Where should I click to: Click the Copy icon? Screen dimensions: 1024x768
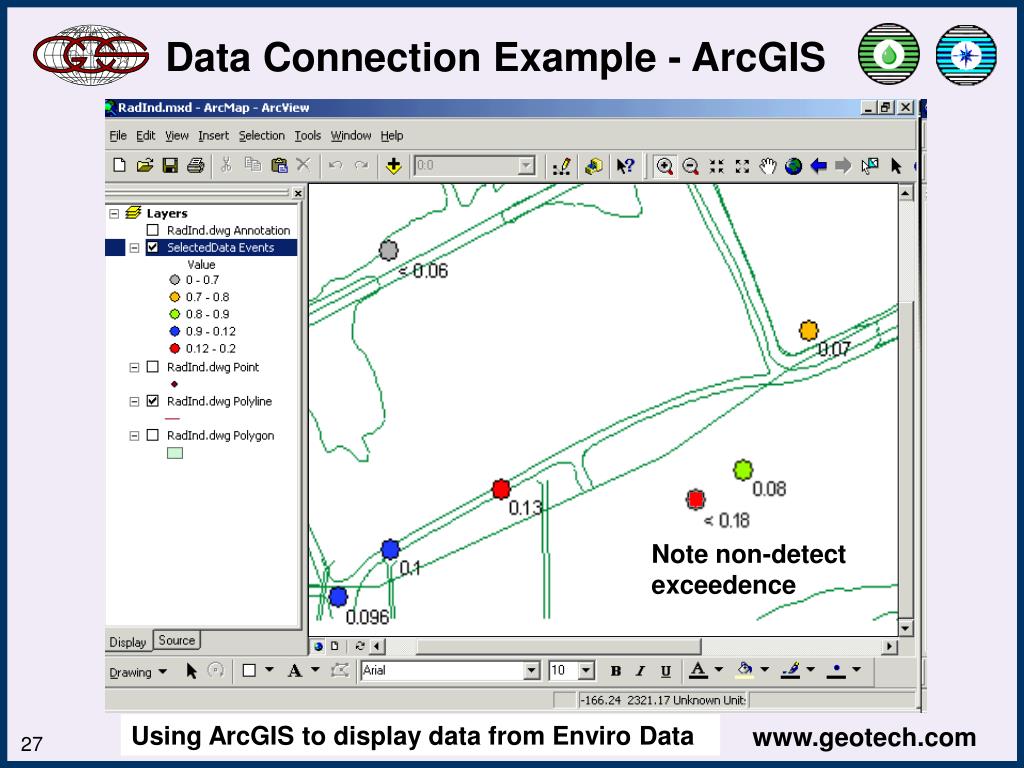click(253, 165)
